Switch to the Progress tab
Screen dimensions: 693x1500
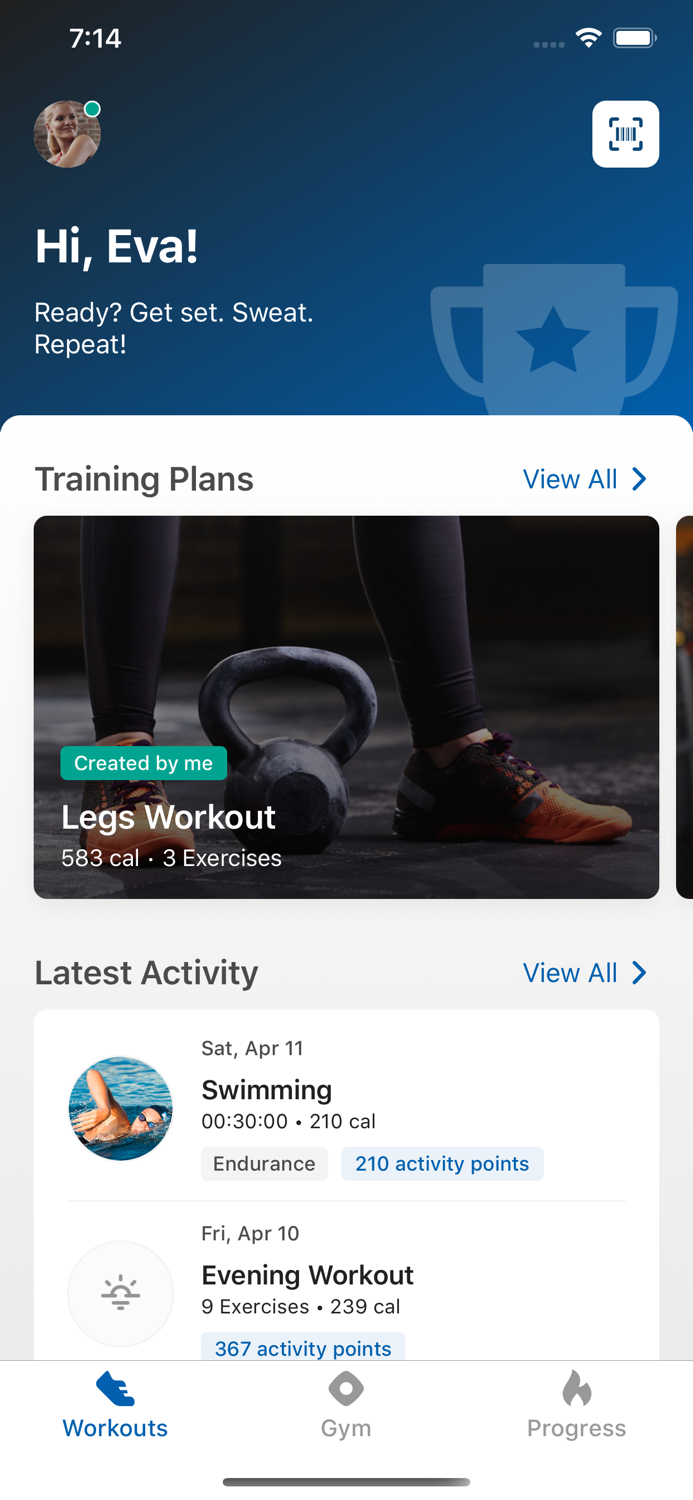pyautogui.click(x=577, y=1405)
